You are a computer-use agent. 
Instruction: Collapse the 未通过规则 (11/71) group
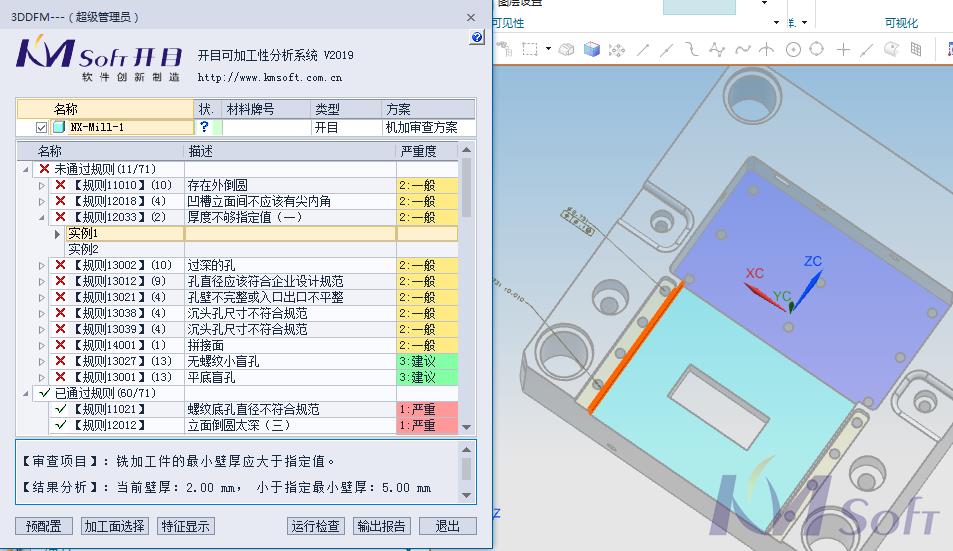26,169
